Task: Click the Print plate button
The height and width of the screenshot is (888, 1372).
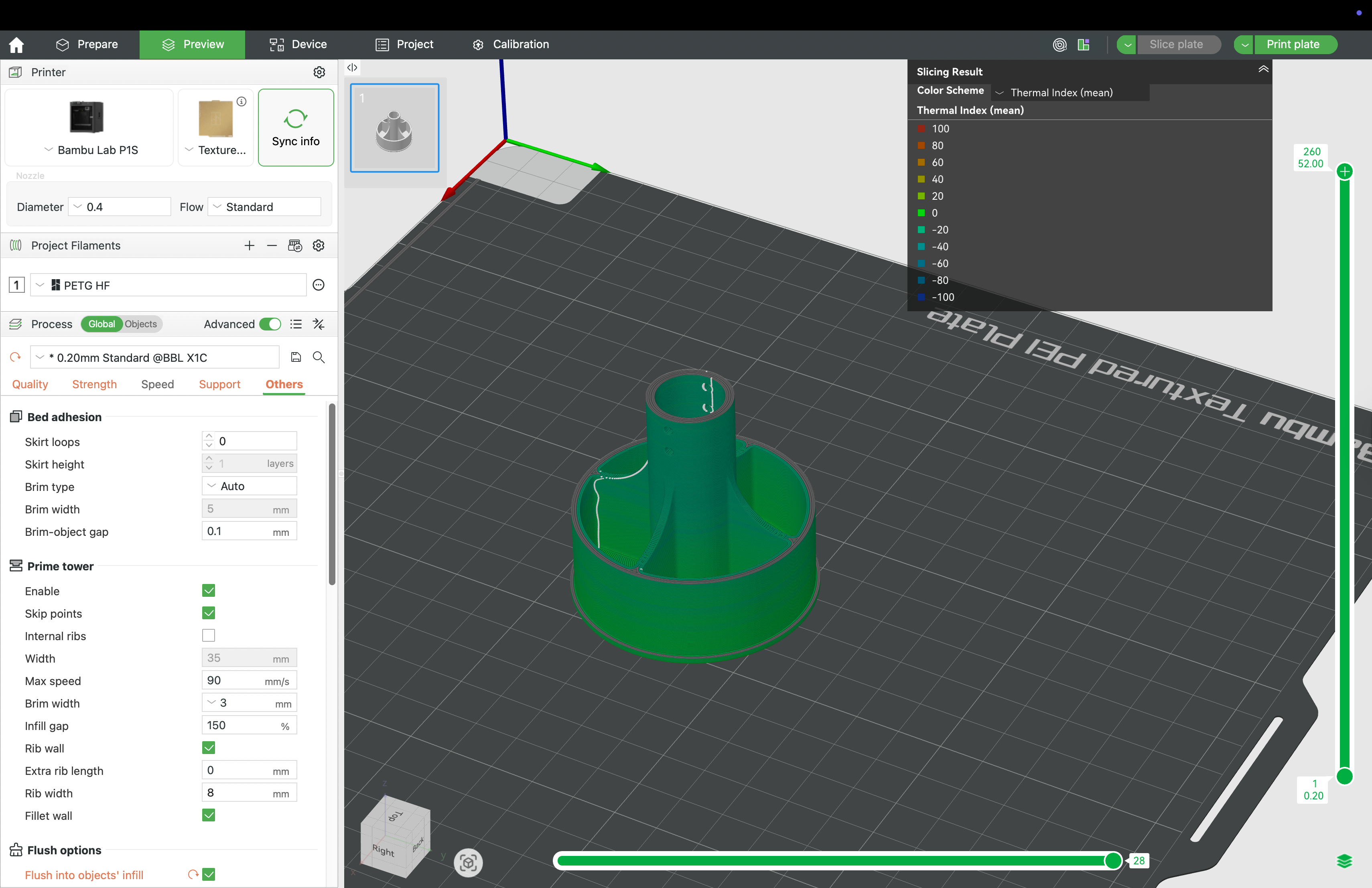Action: pyautogui.click(x=1293, y=45)
